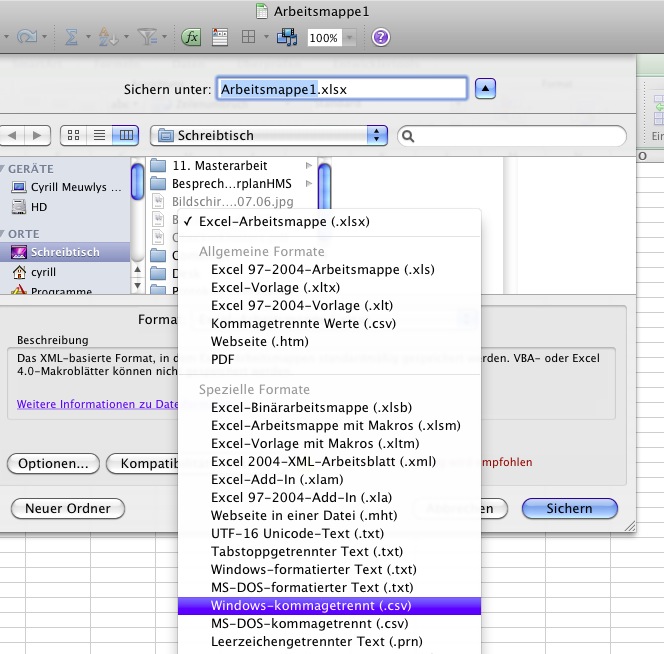Click the AutoSum sigma icon
664x654 pixels.
coord(71,37)
